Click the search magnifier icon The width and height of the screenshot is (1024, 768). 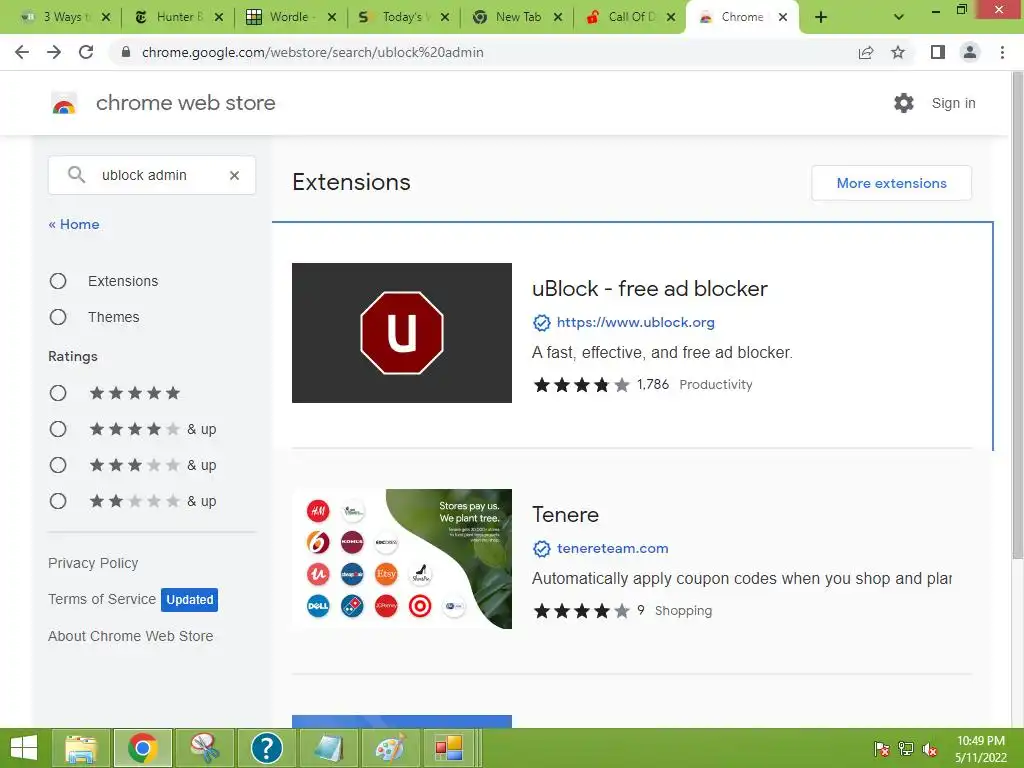(76, 175)
